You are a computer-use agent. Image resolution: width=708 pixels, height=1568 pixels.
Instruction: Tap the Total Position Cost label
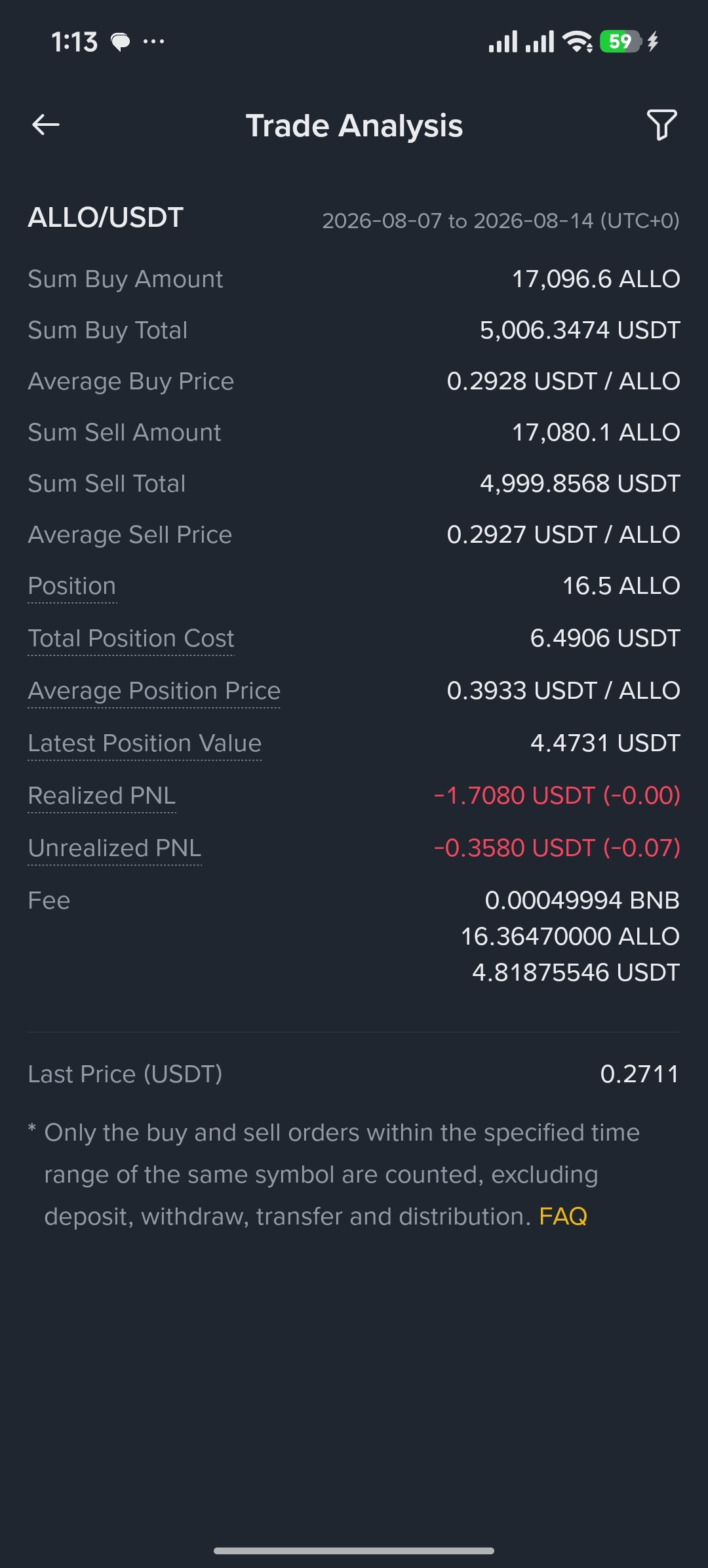coord(131,638)
